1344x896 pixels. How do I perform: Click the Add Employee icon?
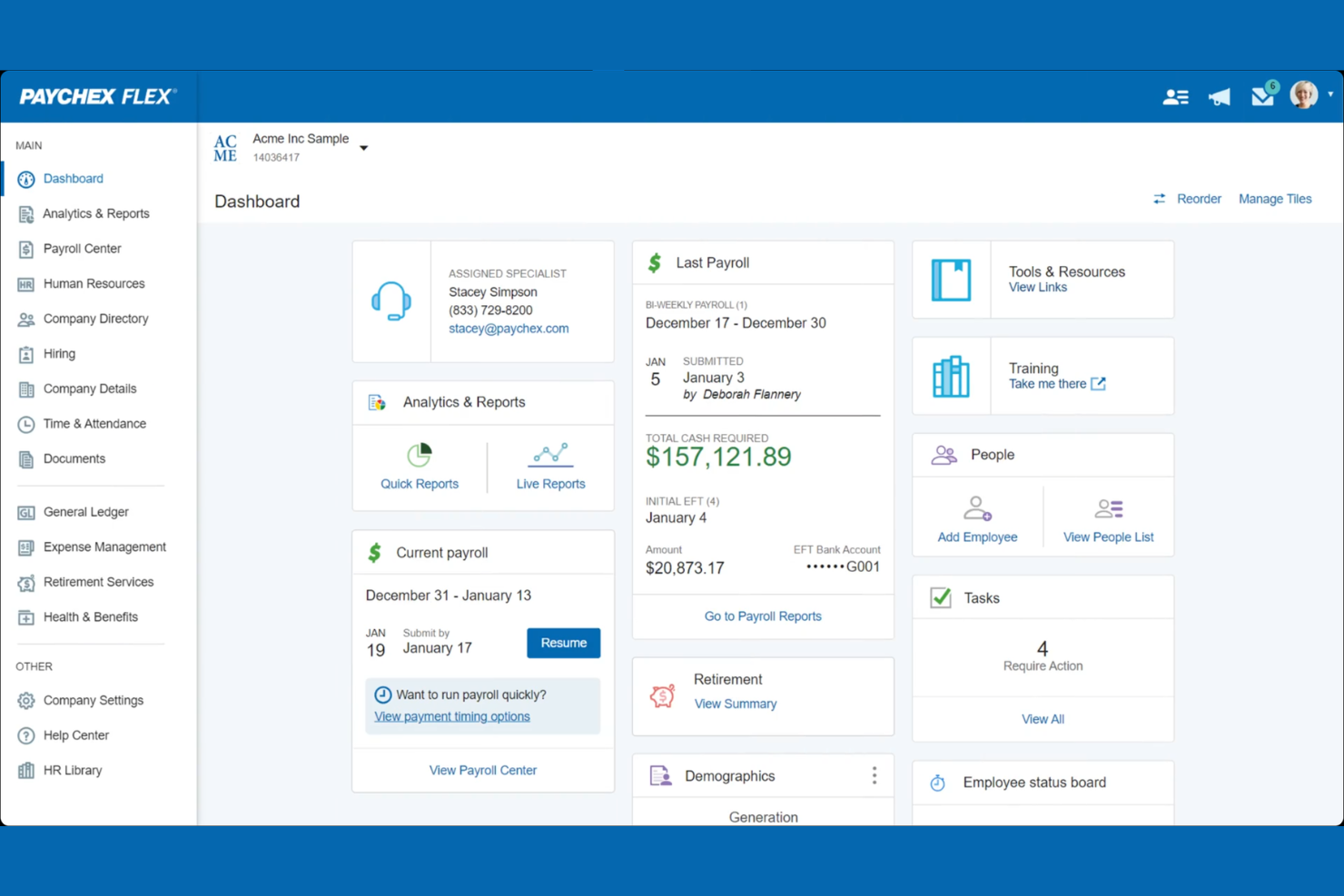point(977,508)
